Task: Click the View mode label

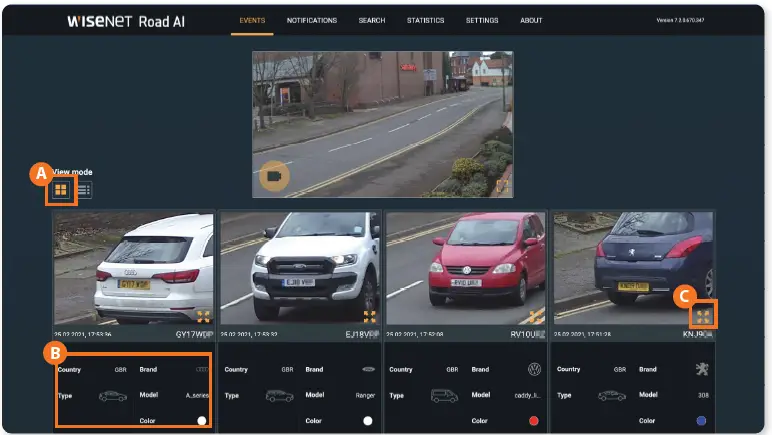Action: coord(72,172)
